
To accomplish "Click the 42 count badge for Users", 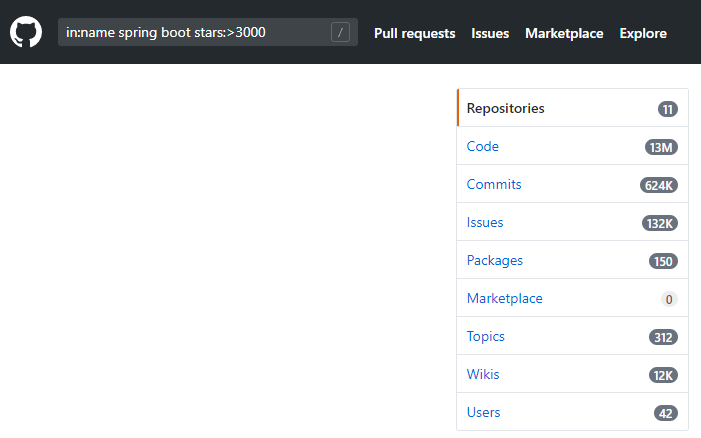I will (666, 413).
